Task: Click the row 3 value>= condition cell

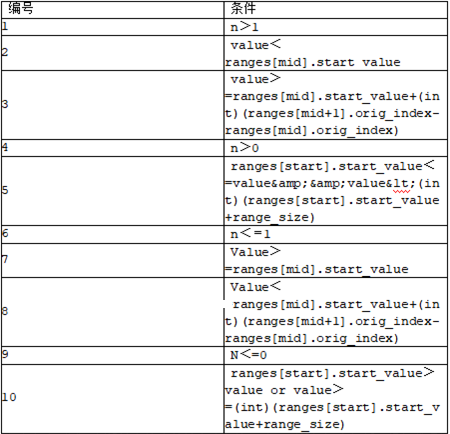Action: coord(336,105)
